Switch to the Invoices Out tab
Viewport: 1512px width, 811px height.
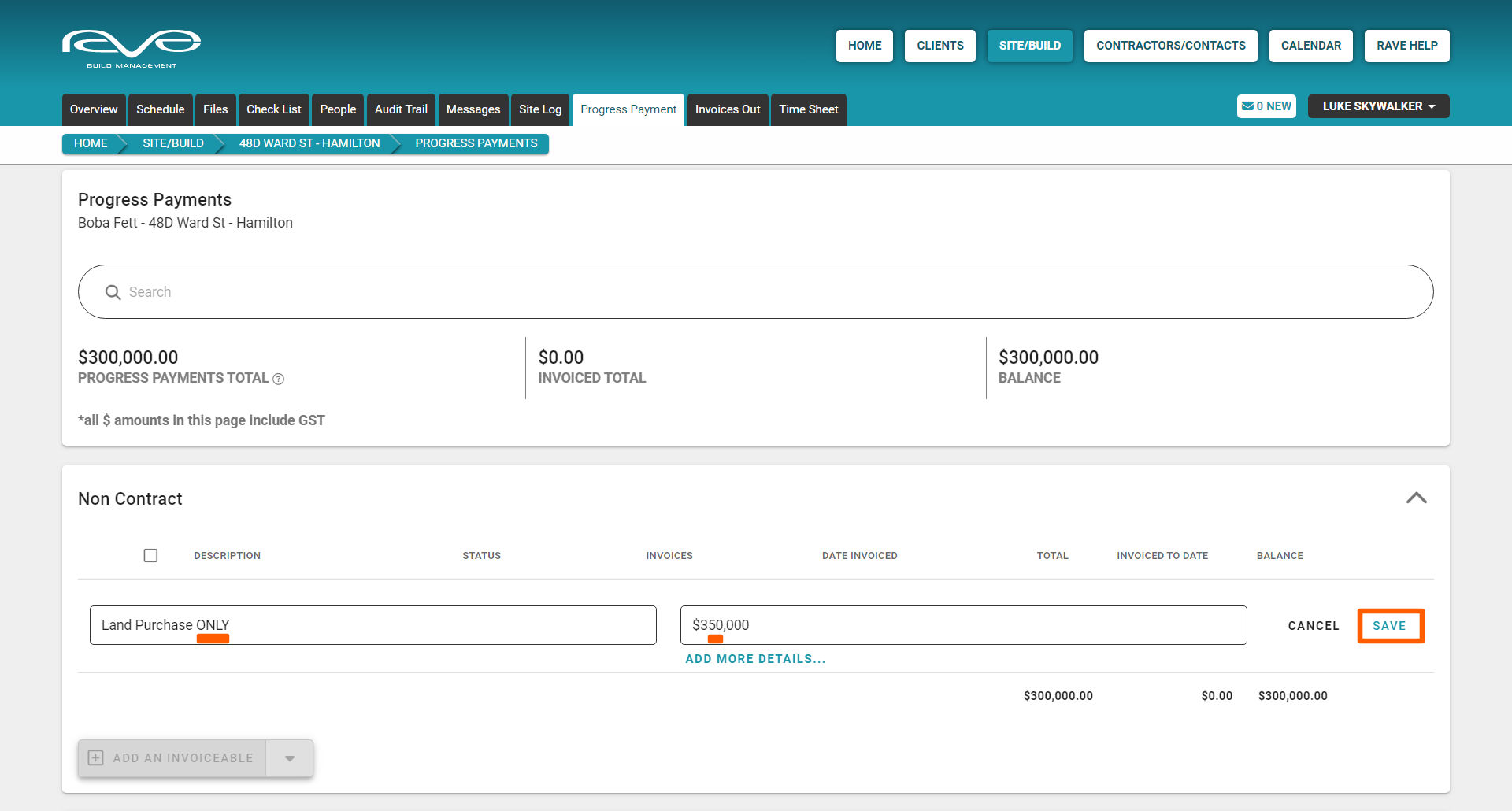[x=727, y=109]
